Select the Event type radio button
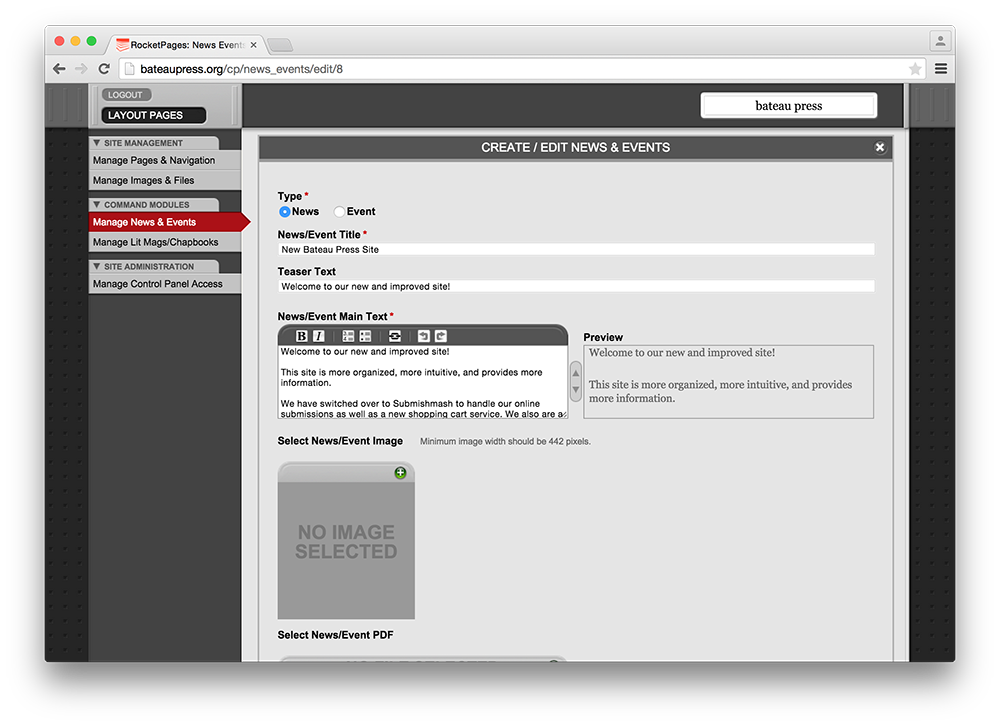This screenshot has height=726, width=1000. (x=340, y=212)
